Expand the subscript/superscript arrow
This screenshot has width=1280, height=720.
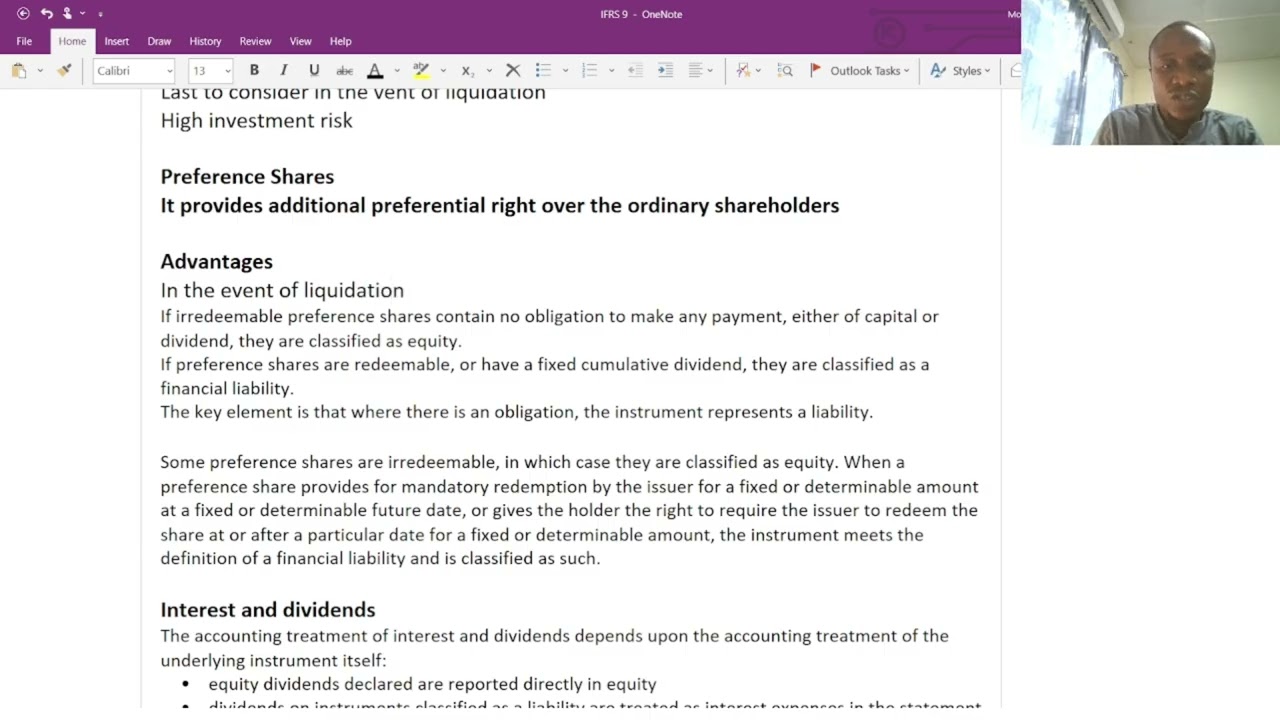click(488, 71)
